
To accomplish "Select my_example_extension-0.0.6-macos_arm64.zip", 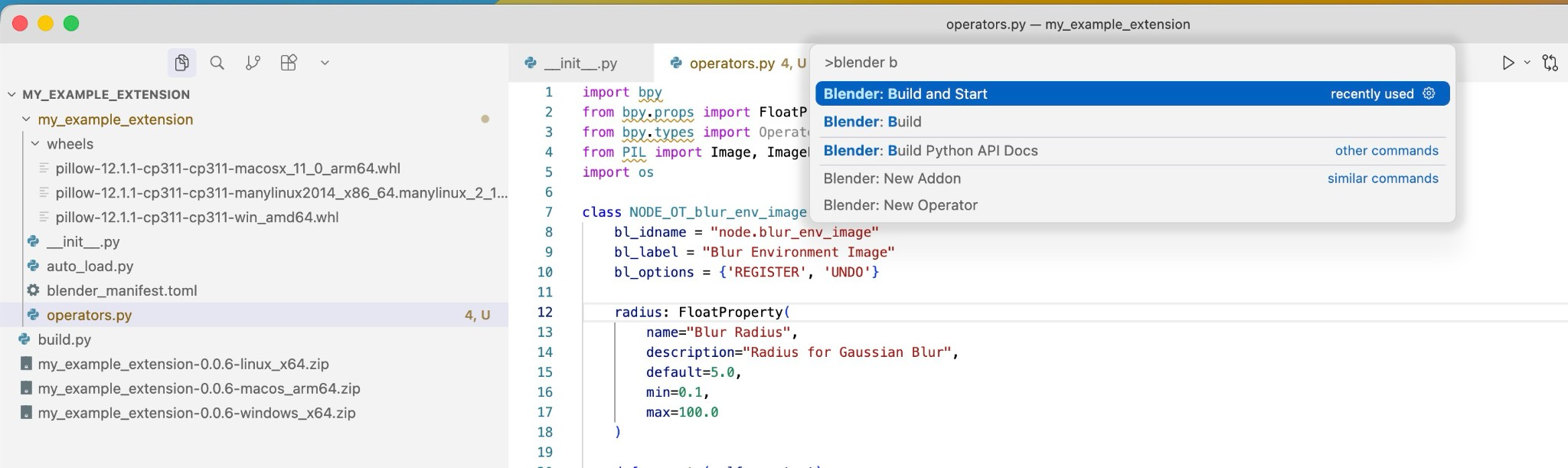I will (x=199, y=388).
